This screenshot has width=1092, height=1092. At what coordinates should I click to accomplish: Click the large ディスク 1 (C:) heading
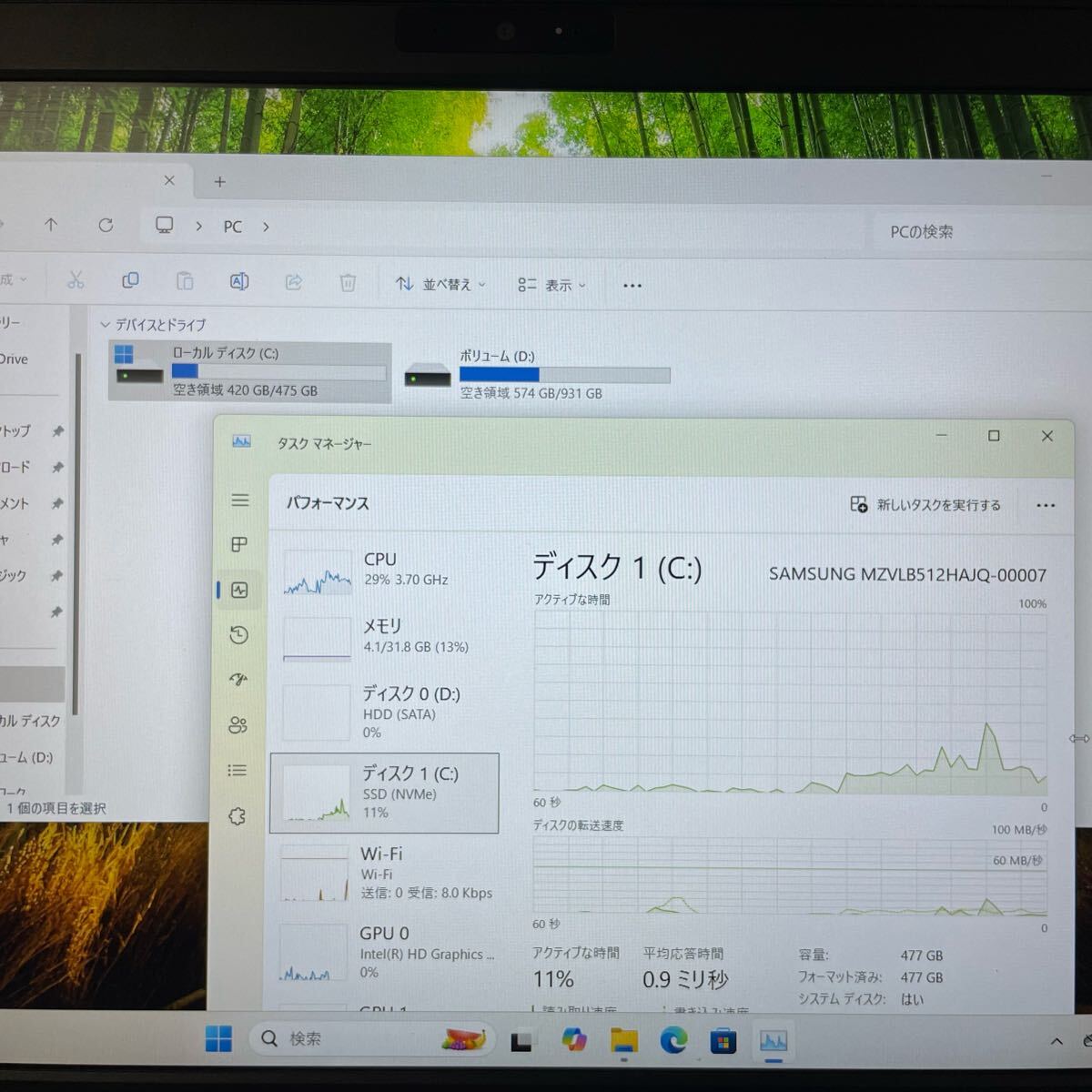click(x=617, y=568)
